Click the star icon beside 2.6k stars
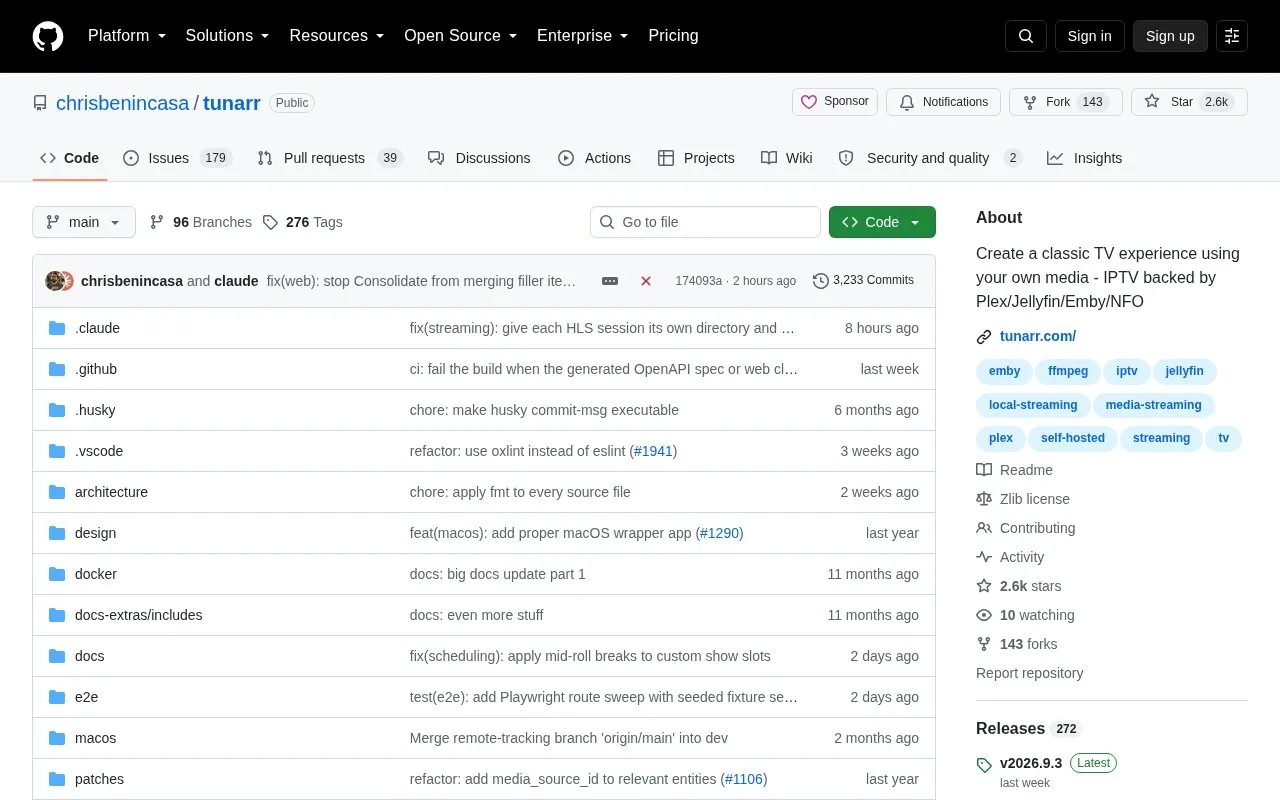Image resolution: width=1280 pixels, height=800 pixels. coord(984,586)
